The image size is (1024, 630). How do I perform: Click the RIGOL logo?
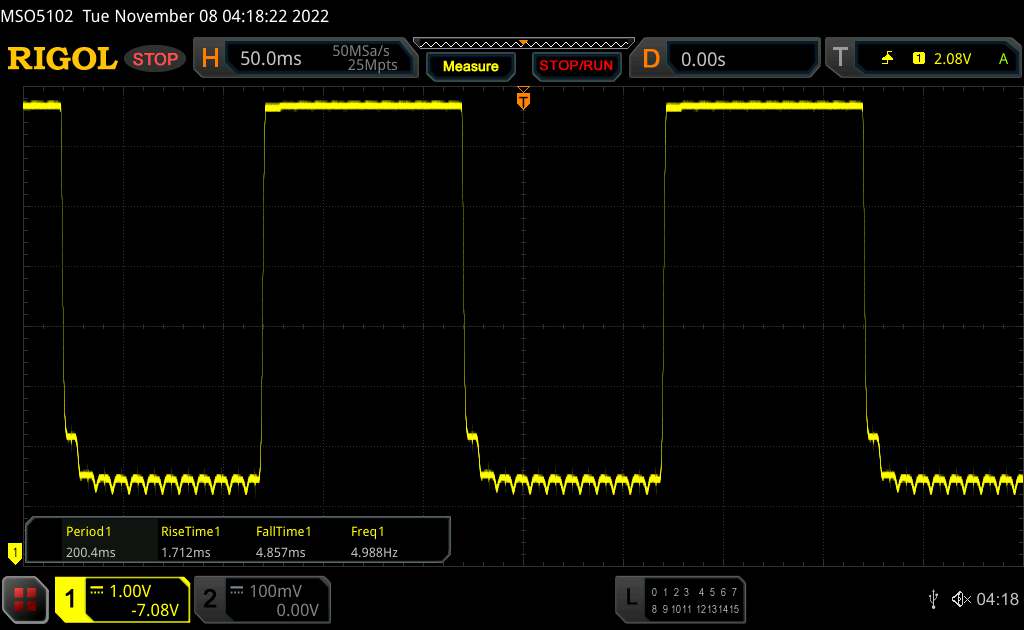[x=62, y=59]
